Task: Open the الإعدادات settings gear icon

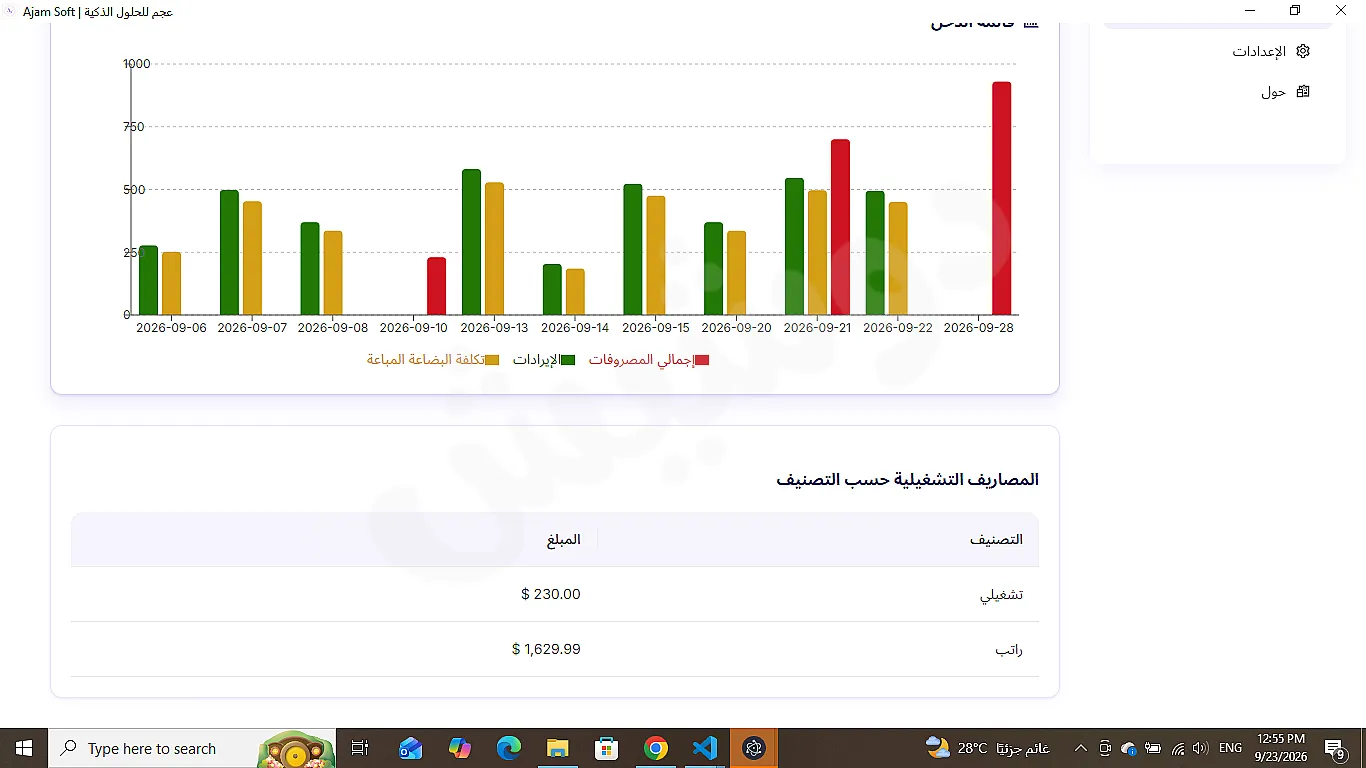Action: [x=1302, y=51]
